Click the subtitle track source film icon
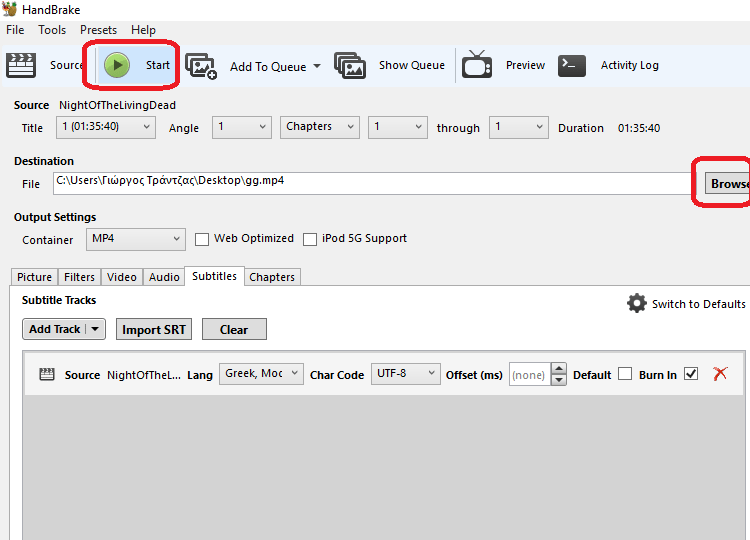750x540 pixels. (x=47, y=374)
